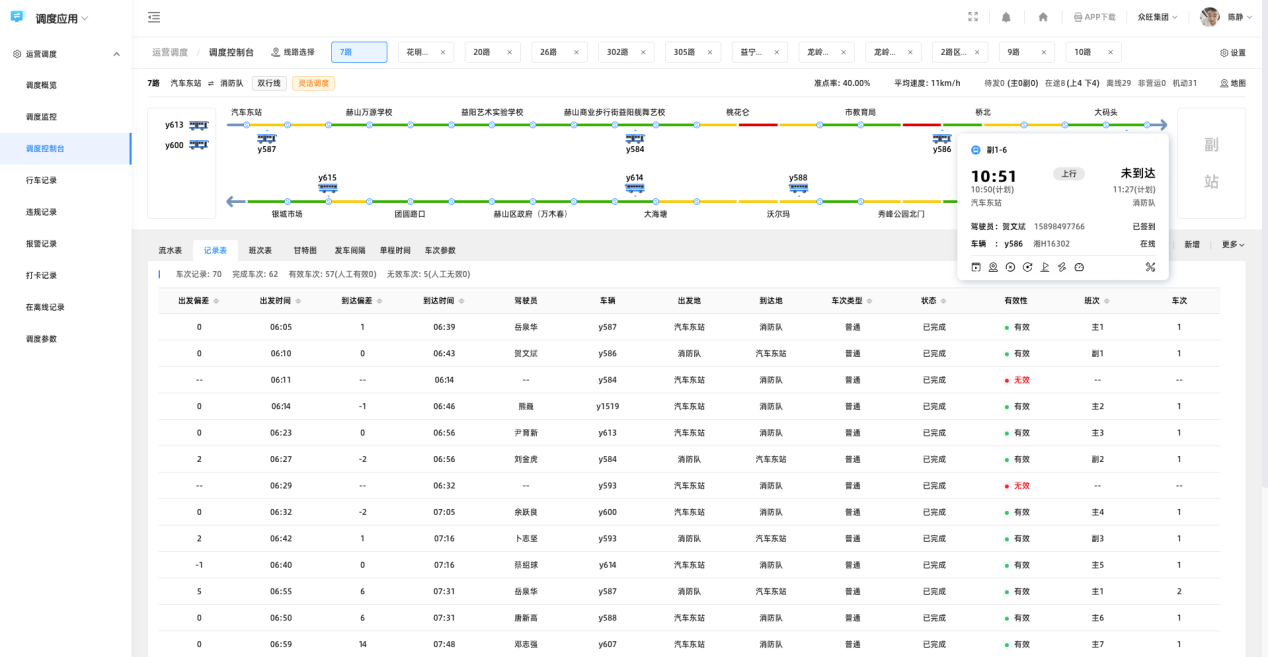
Task: Click the flag icon in the vehicle popup
Action: coord(1045,267)
